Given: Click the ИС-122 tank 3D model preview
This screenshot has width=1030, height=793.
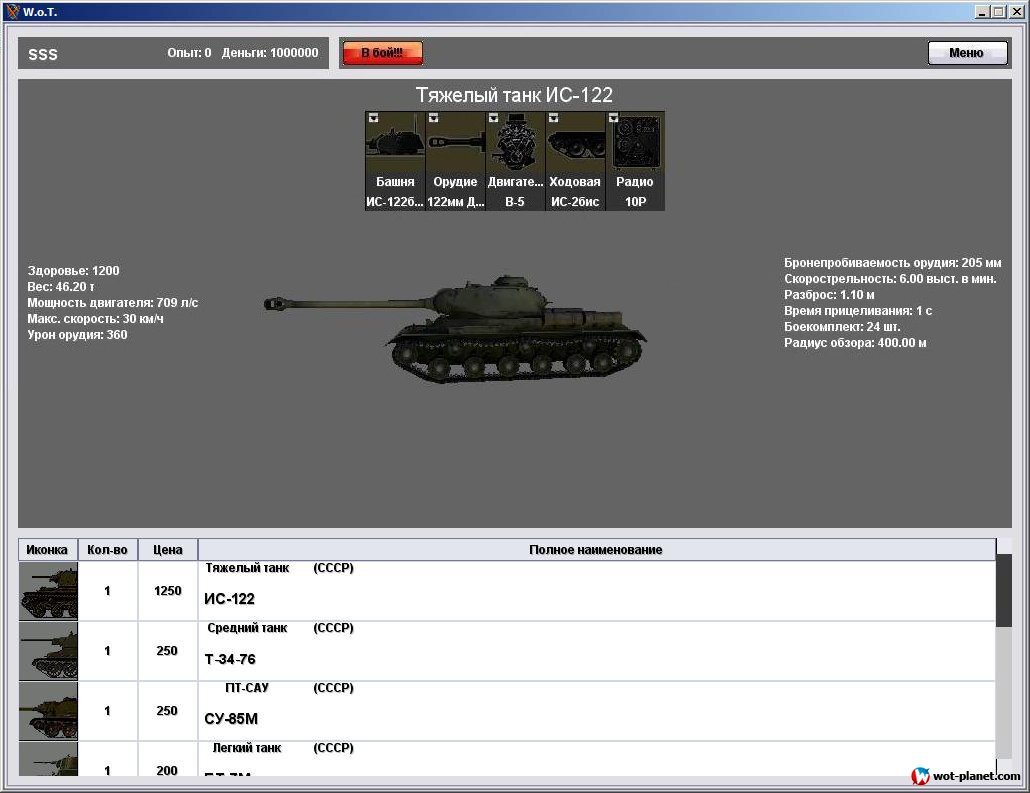Looking at the screenshot, I should tap(456, 329).
